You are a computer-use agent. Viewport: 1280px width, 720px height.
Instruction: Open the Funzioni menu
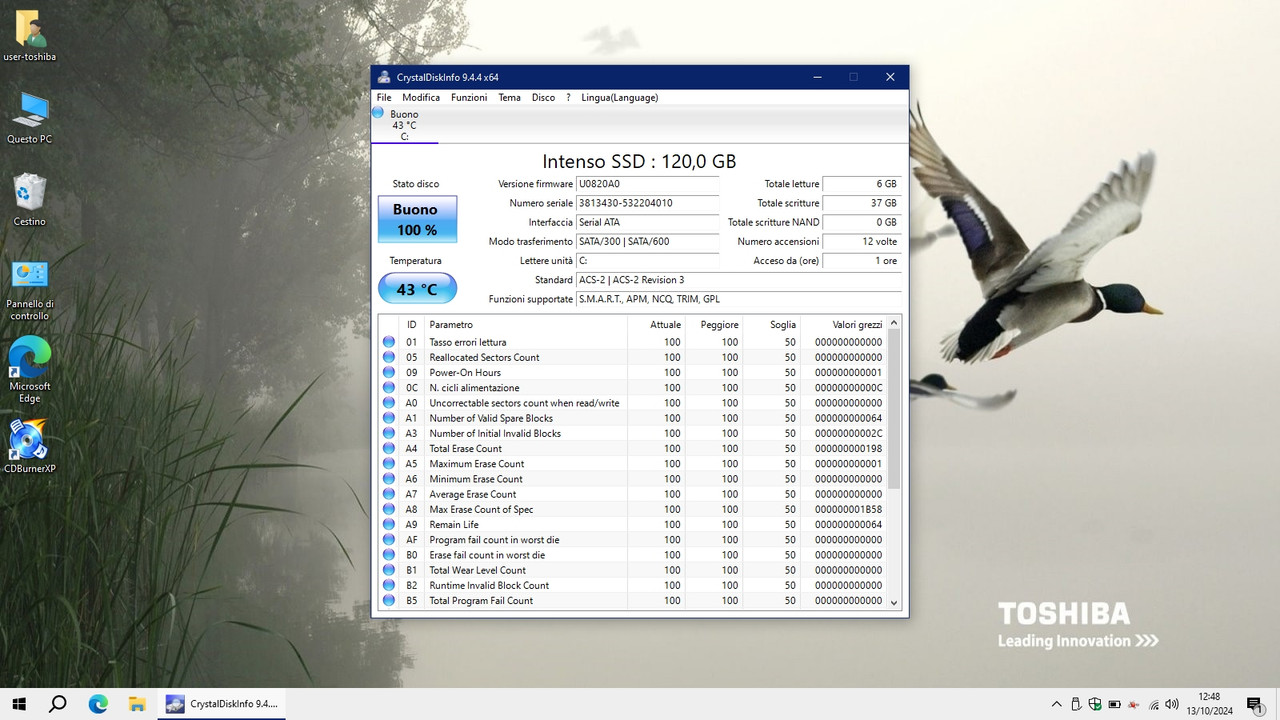point(469,98)
